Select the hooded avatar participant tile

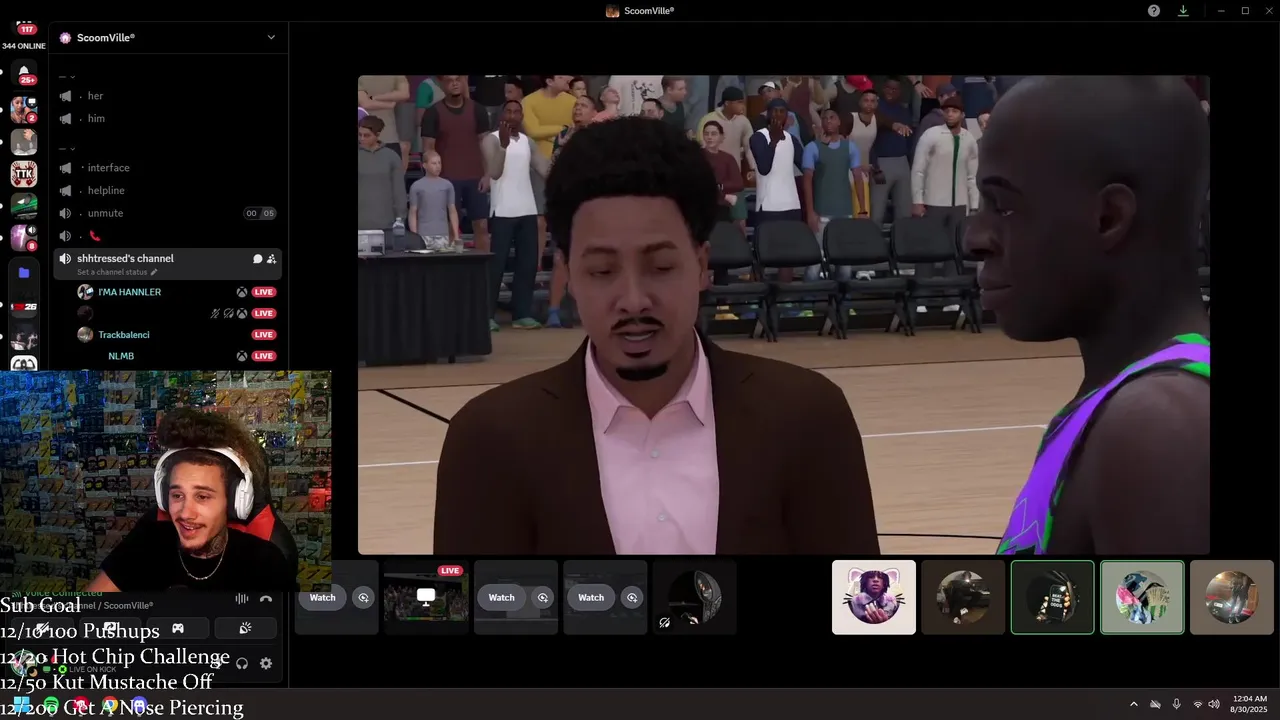[695, 597]
